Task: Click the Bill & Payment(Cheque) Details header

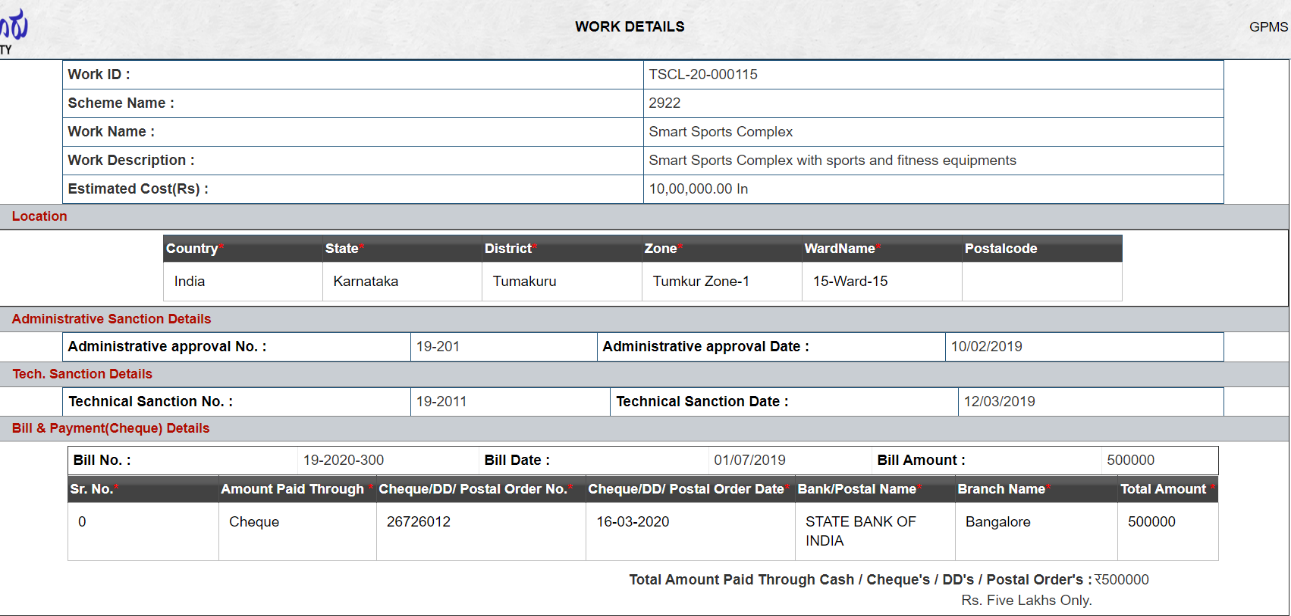Action: tap(110, 428)
